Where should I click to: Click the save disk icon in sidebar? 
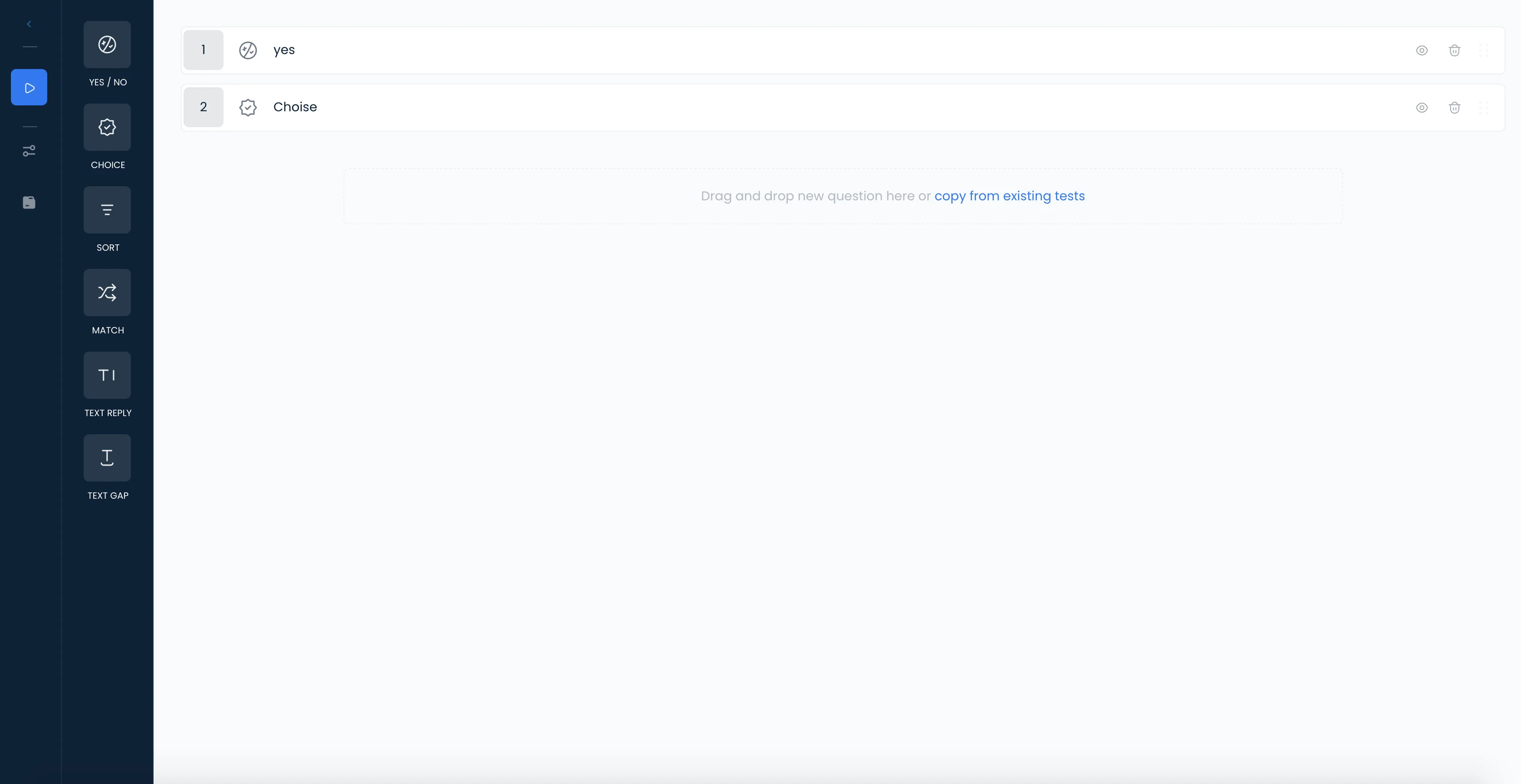[x=29, y=203]
